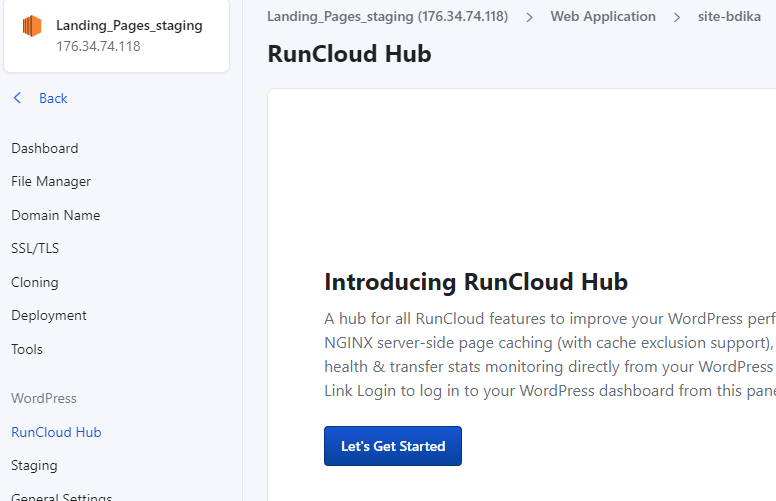This screenshot has height=501, width=776.
Task: Click the chevron after Landing_Pages_staging breadcrumb
Action: click(529, 17)
